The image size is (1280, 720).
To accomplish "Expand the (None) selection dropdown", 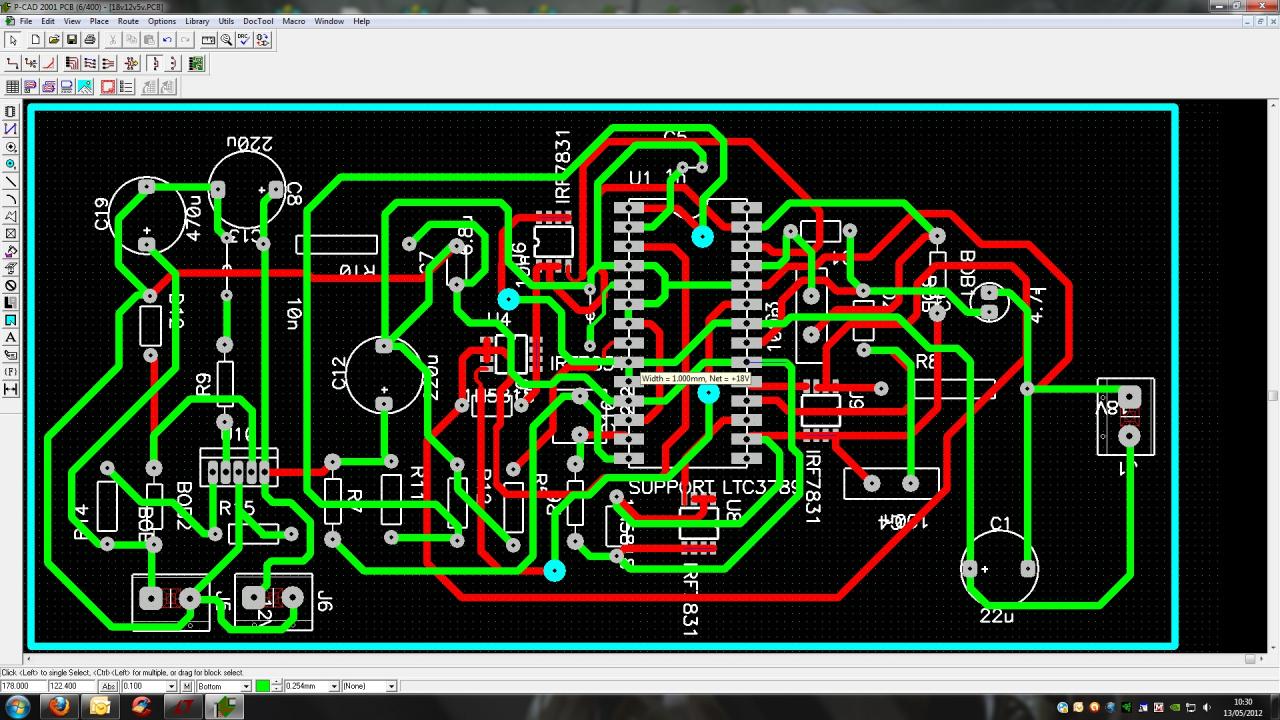I will click(x=391, y=686).
